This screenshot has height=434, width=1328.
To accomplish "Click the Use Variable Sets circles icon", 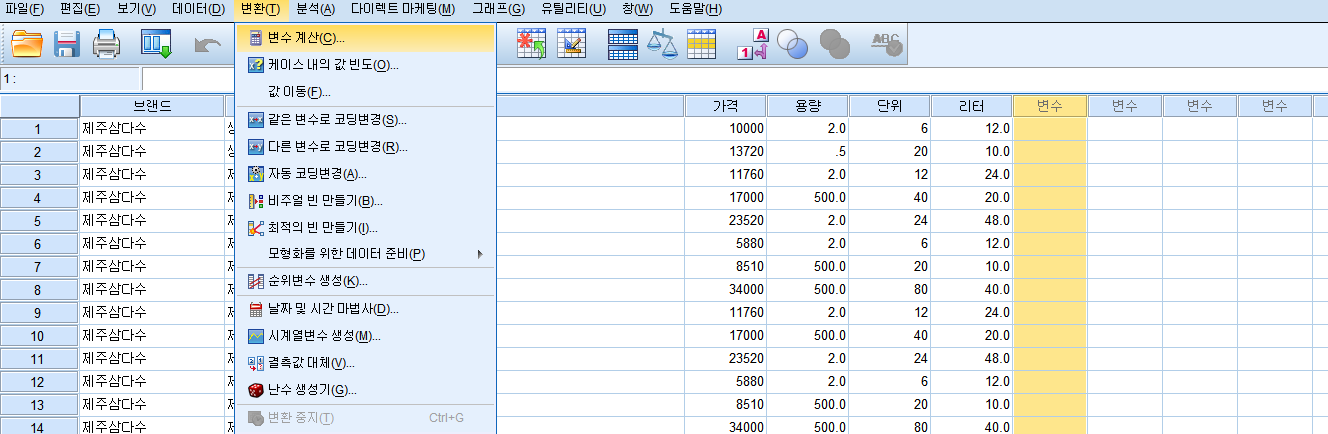I will (792, 44).
